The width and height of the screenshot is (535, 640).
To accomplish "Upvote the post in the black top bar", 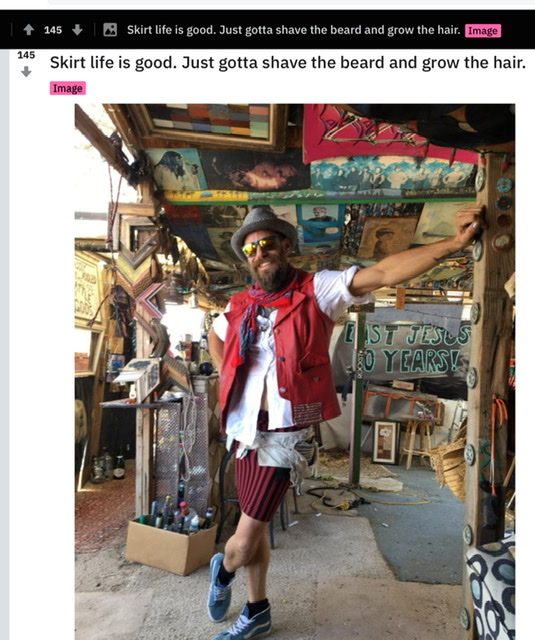I will [29, 30].
